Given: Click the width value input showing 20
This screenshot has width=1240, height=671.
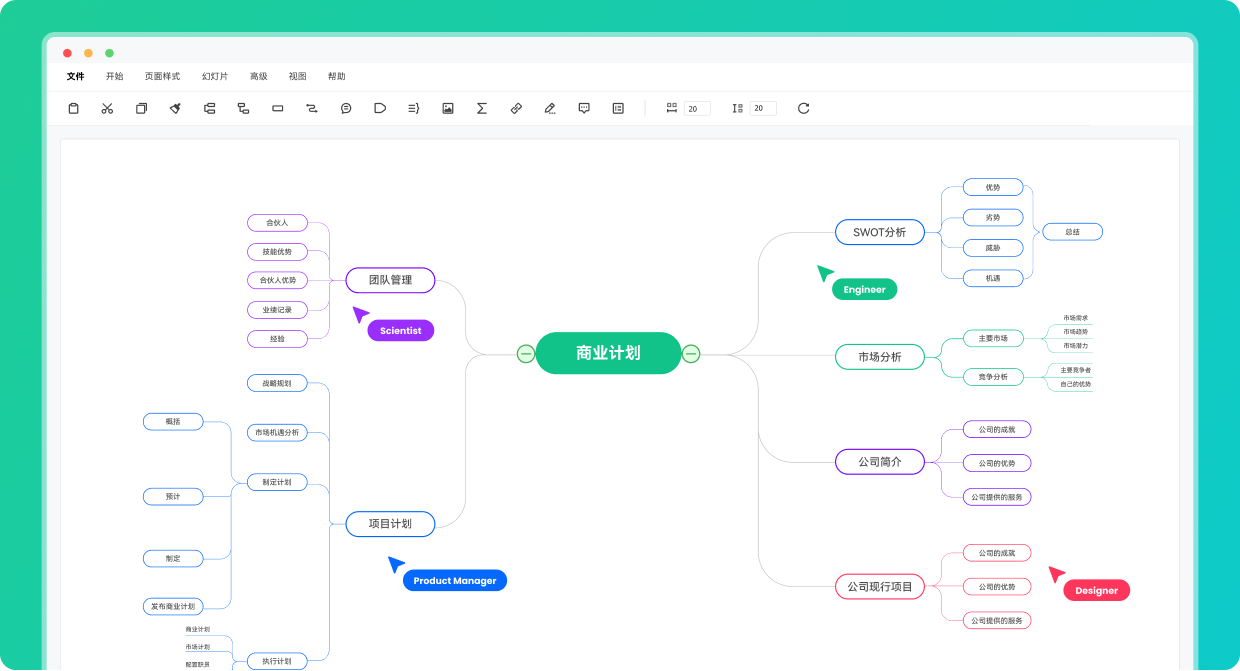Looking at the screenshot, I should [x=696, y=108].
